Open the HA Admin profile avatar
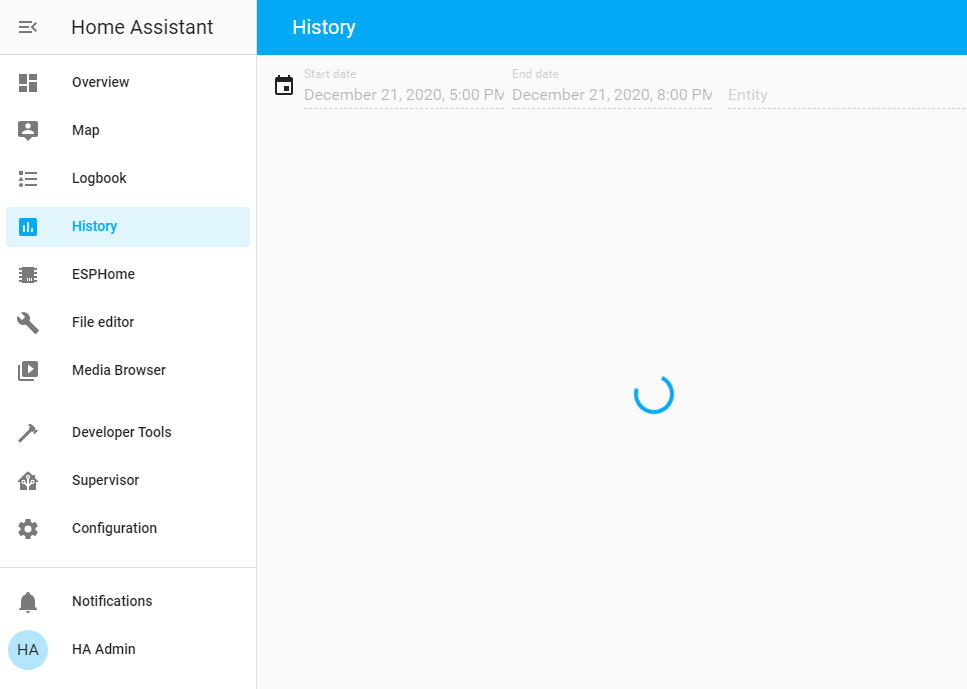 tap(28, 649)
